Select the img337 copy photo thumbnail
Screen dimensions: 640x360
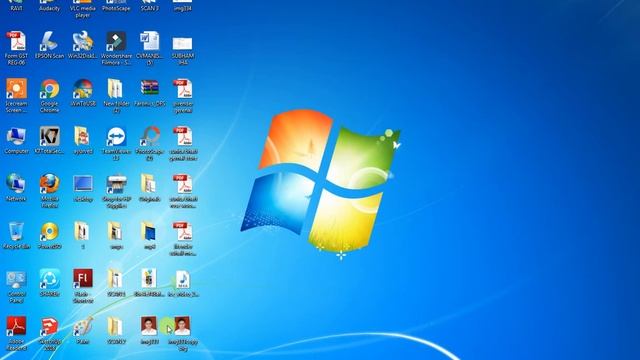click(182, 326)
